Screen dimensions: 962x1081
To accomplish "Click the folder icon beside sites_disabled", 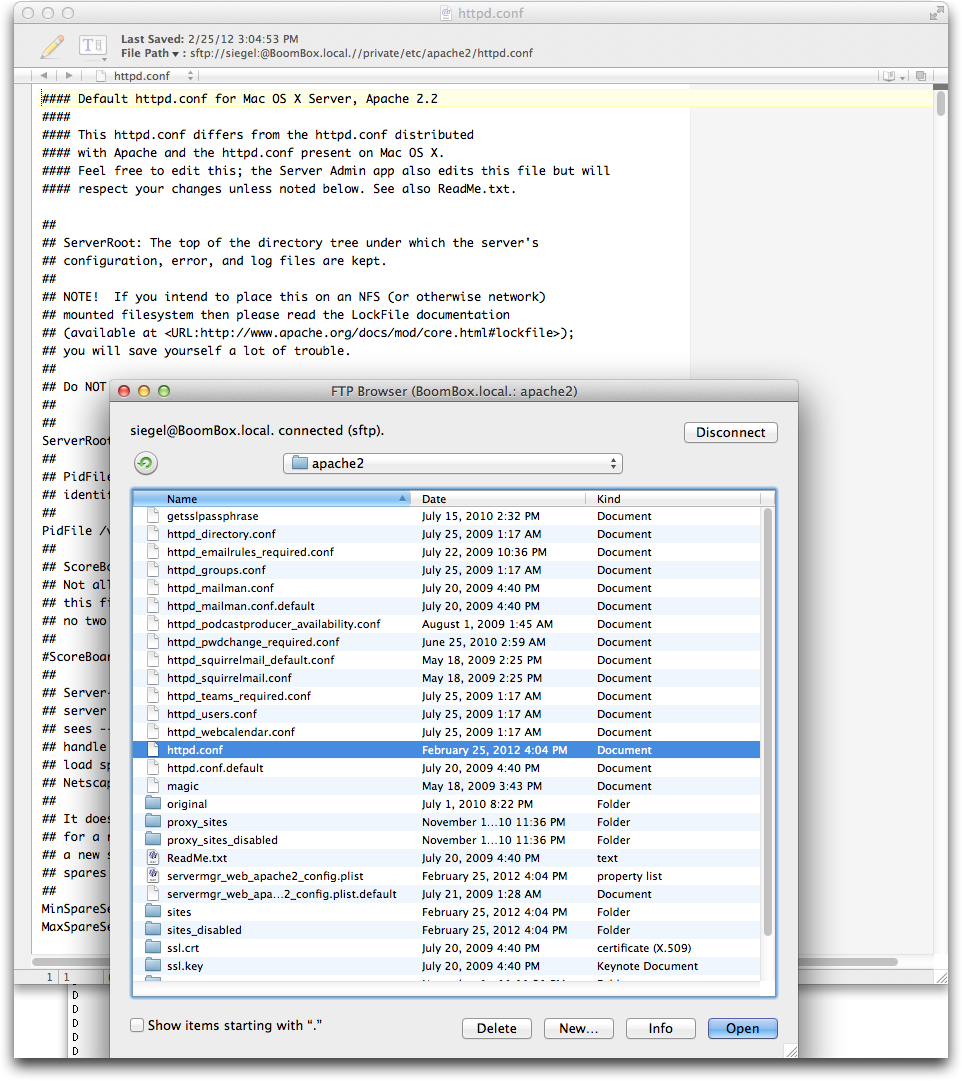I will [153, 929].
